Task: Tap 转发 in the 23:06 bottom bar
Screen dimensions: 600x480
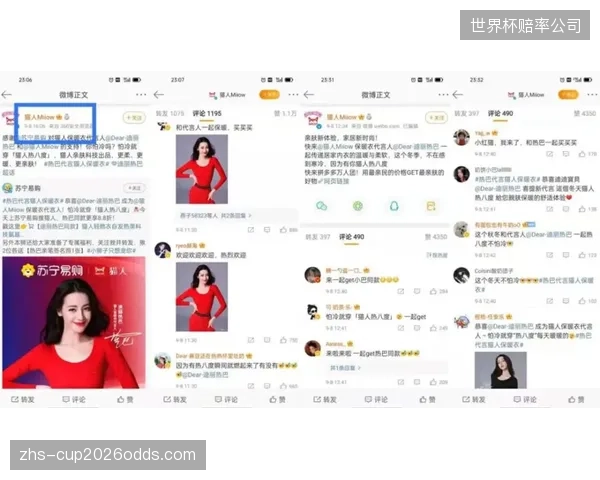Action: 23,399
